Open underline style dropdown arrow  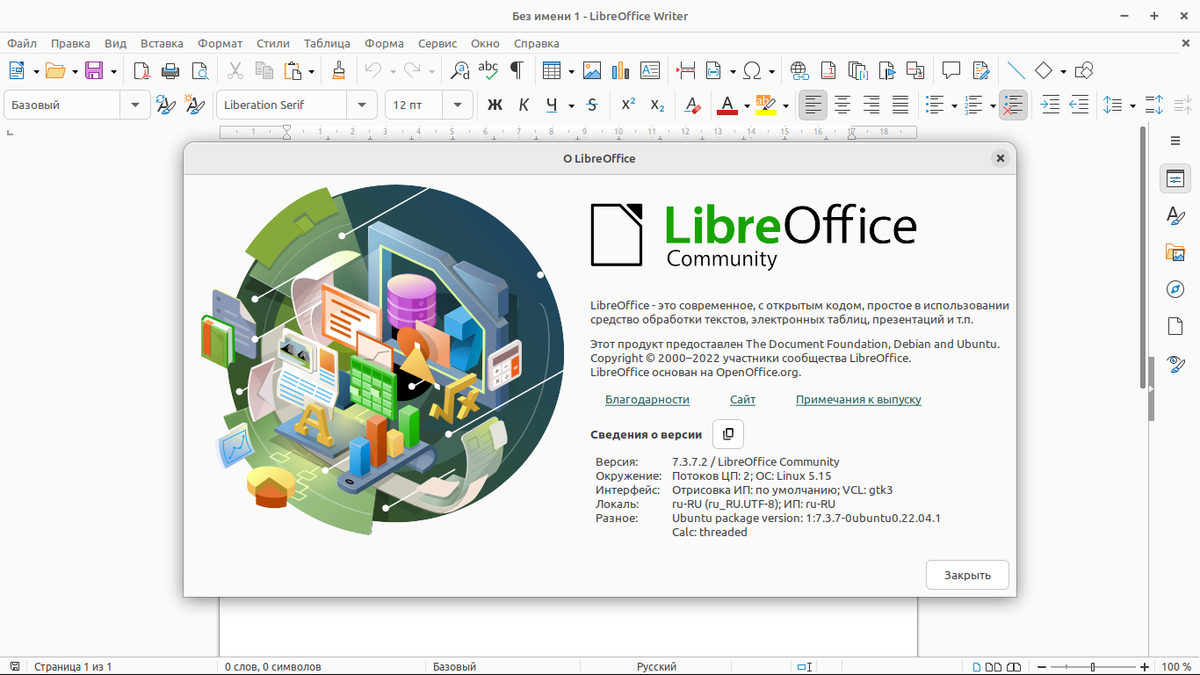coord(571,104)
